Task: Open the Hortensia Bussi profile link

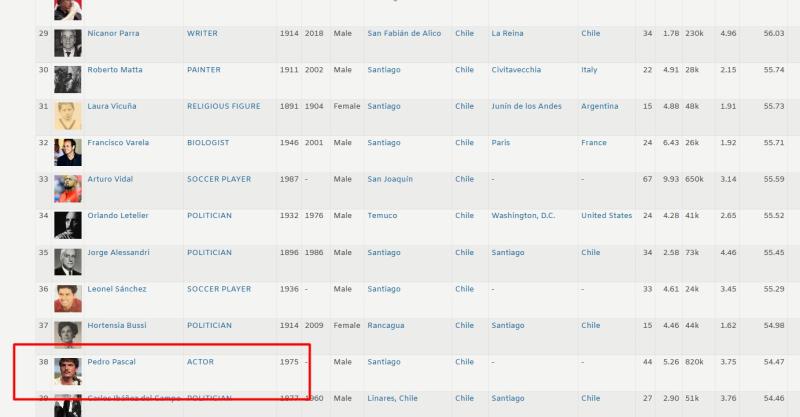Action: [117, 326]
